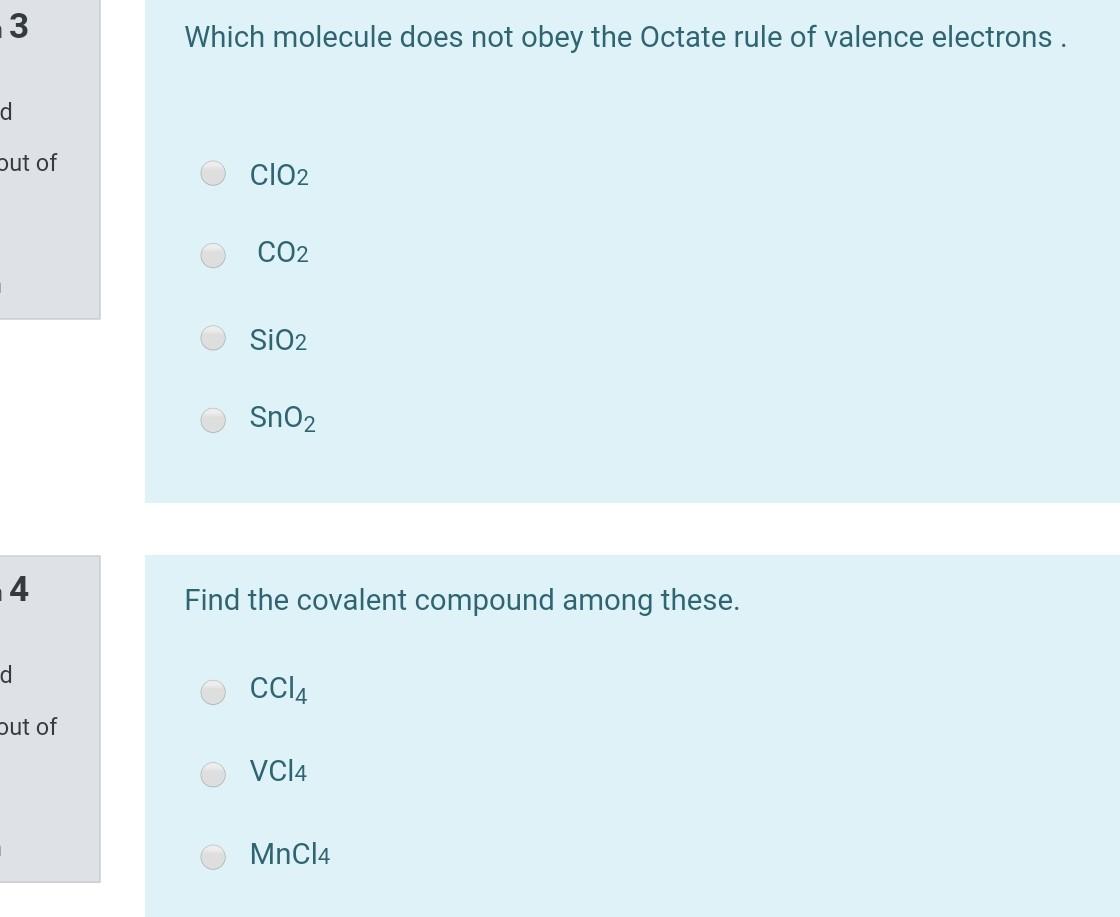1120x917 pixels.
Task: Click the 'out of' marks text for question 3
Action: coord(28,163)
